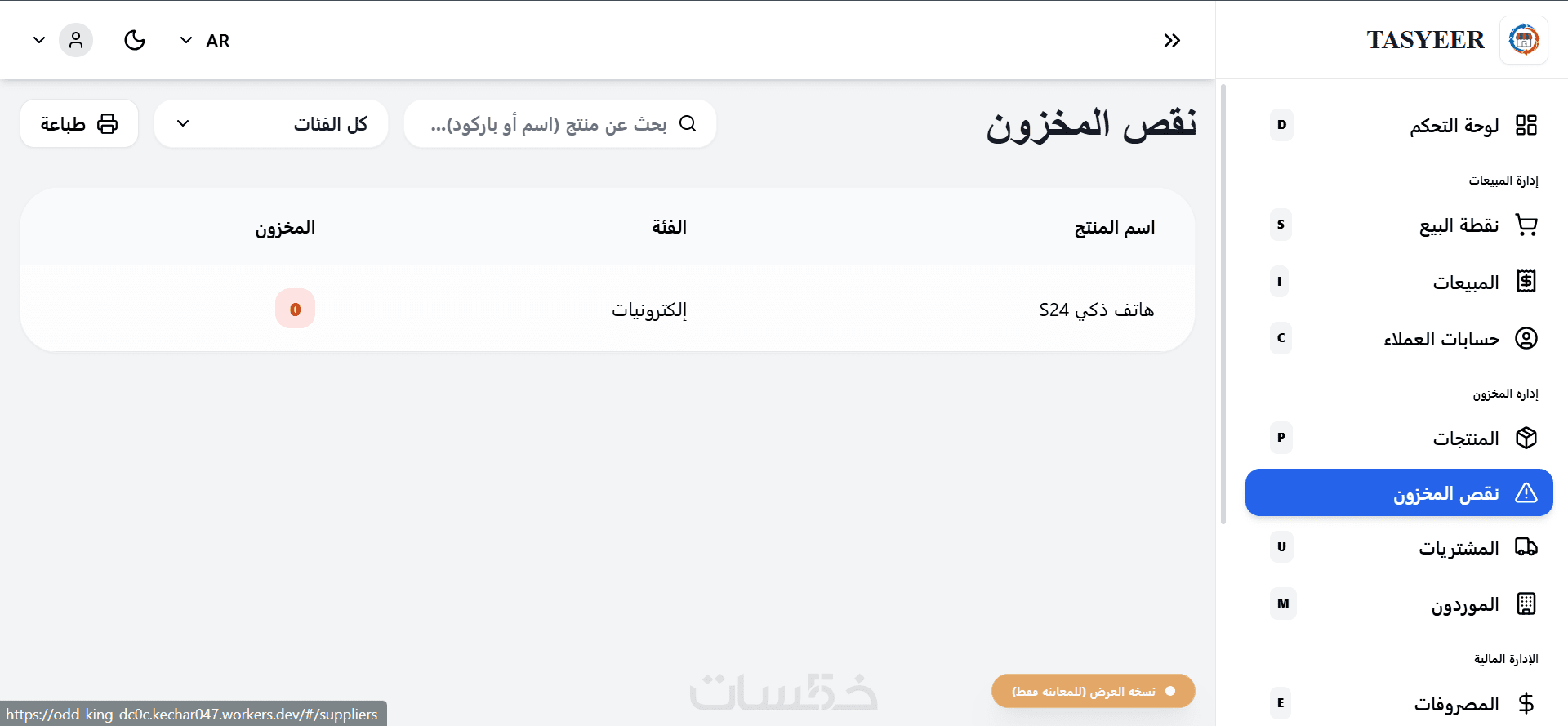The image size is (1568, 726).
Task: Click the purchases truck icon
Action: pyautogui.click(x=1526, y=547)
